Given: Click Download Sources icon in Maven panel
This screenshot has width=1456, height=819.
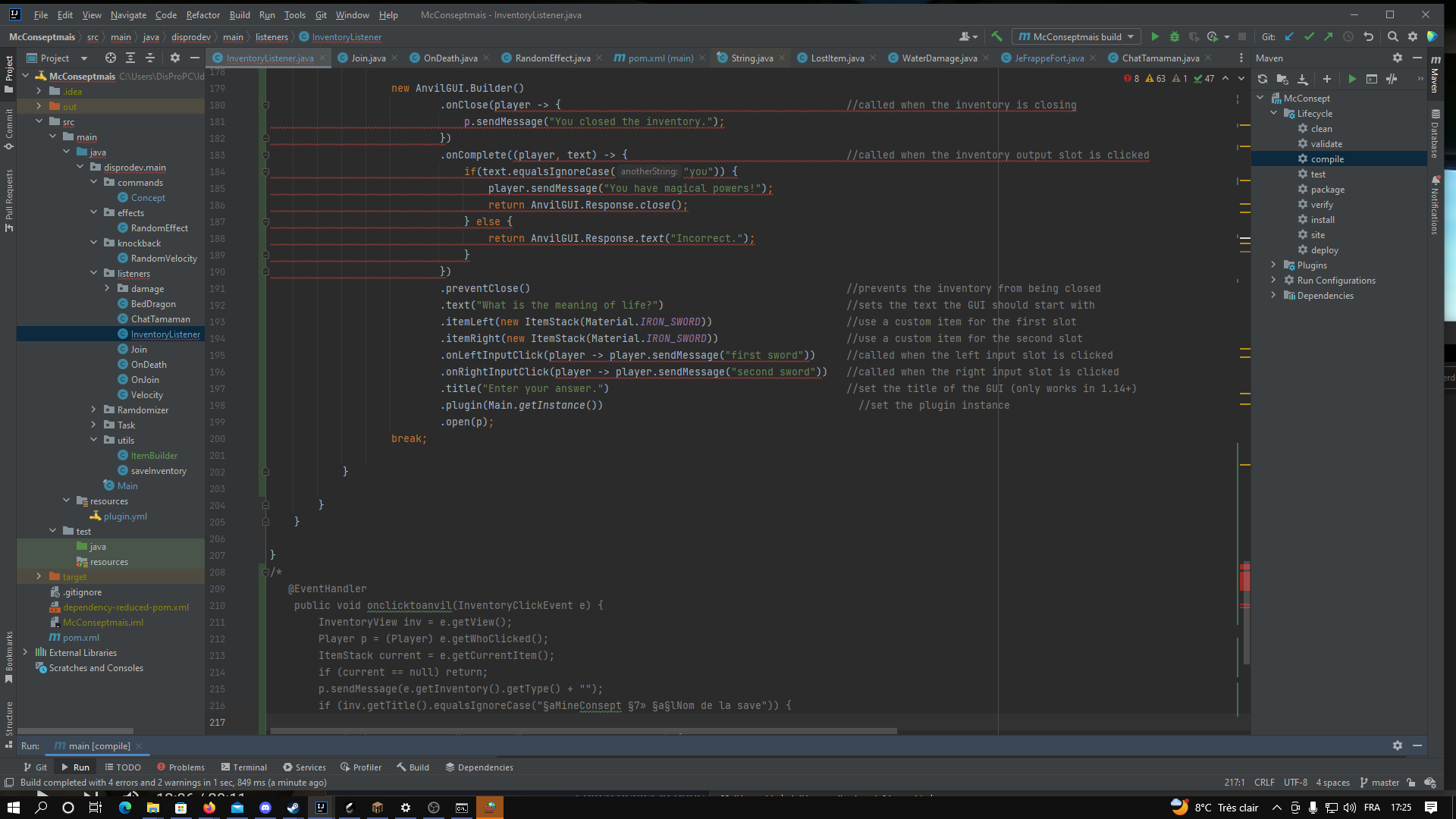Looking at the screenshot, I should 1302,79.
